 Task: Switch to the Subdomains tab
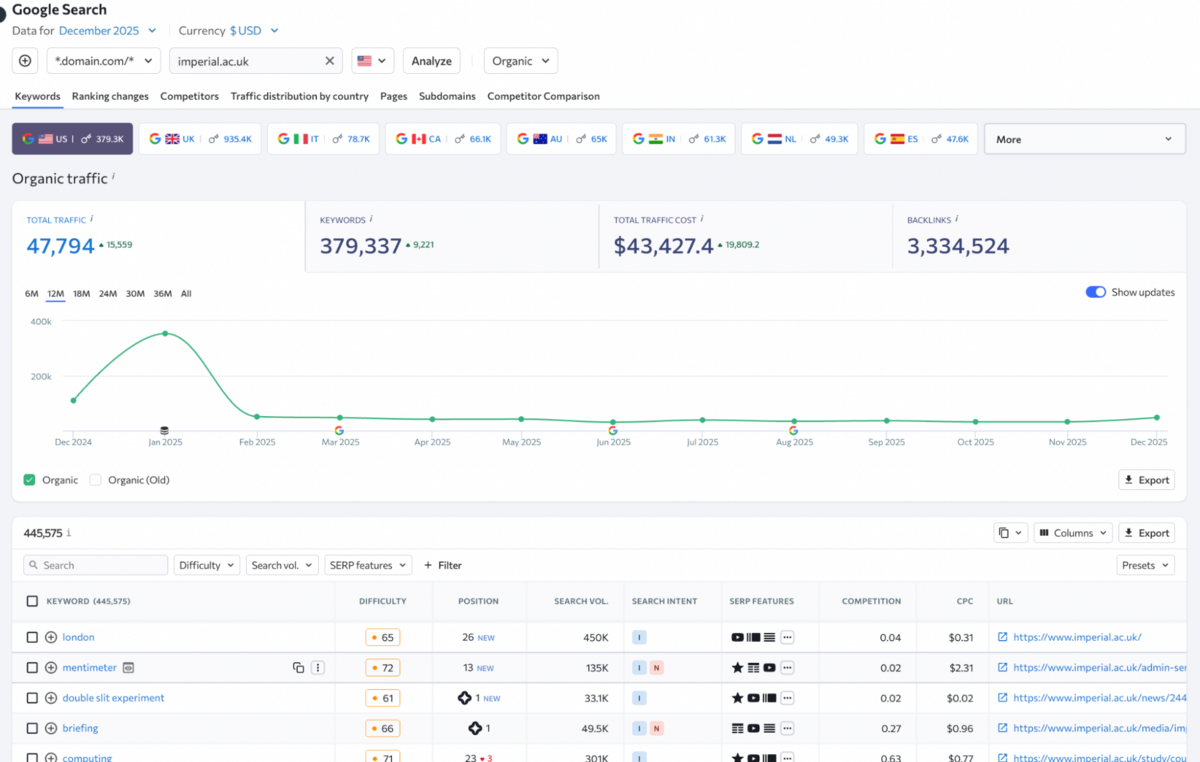[447, 96]
